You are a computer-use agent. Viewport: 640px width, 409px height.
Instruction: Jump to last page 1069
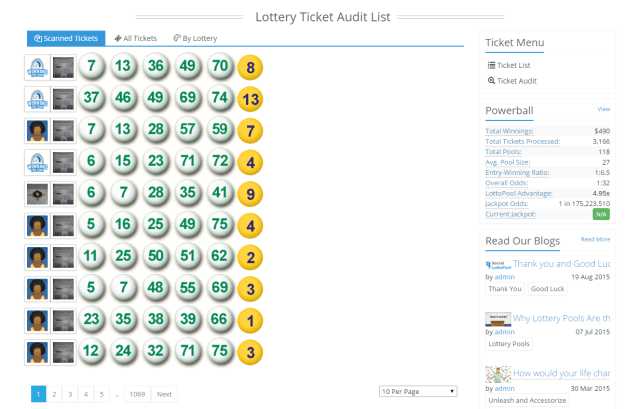coord(138,394)
